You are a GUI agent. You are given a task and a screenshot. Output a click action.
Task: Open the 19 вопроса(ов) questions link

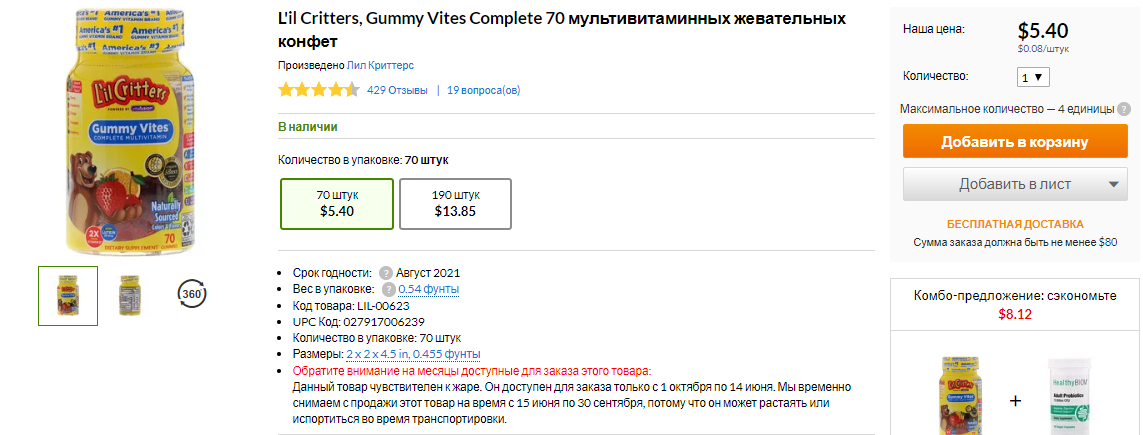point(483,90)
